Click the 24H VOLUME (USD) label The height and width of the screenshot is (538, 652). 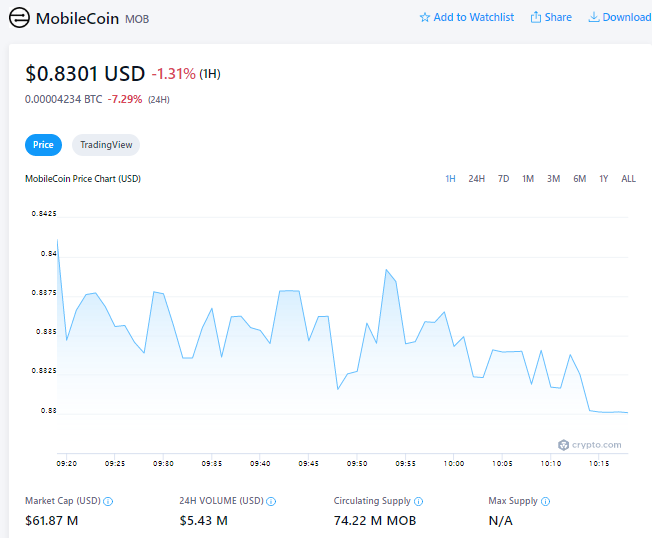[222, 501]
